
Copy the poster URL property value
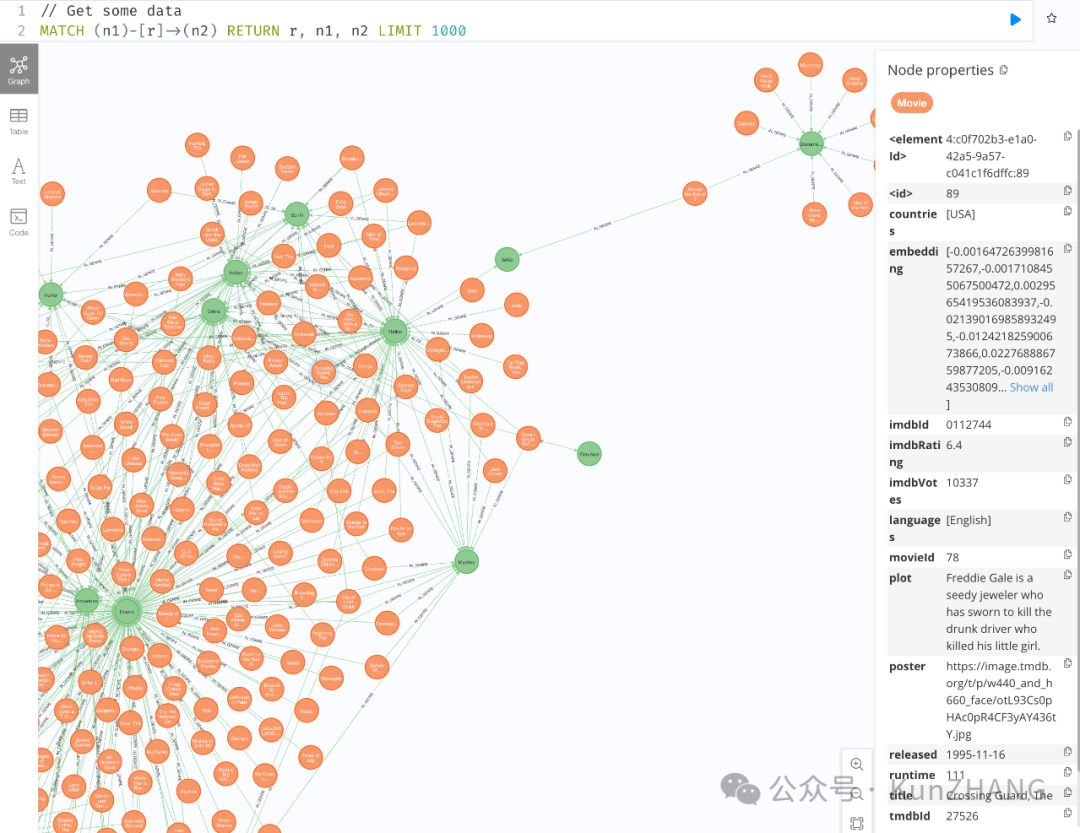coord(1067,663)
